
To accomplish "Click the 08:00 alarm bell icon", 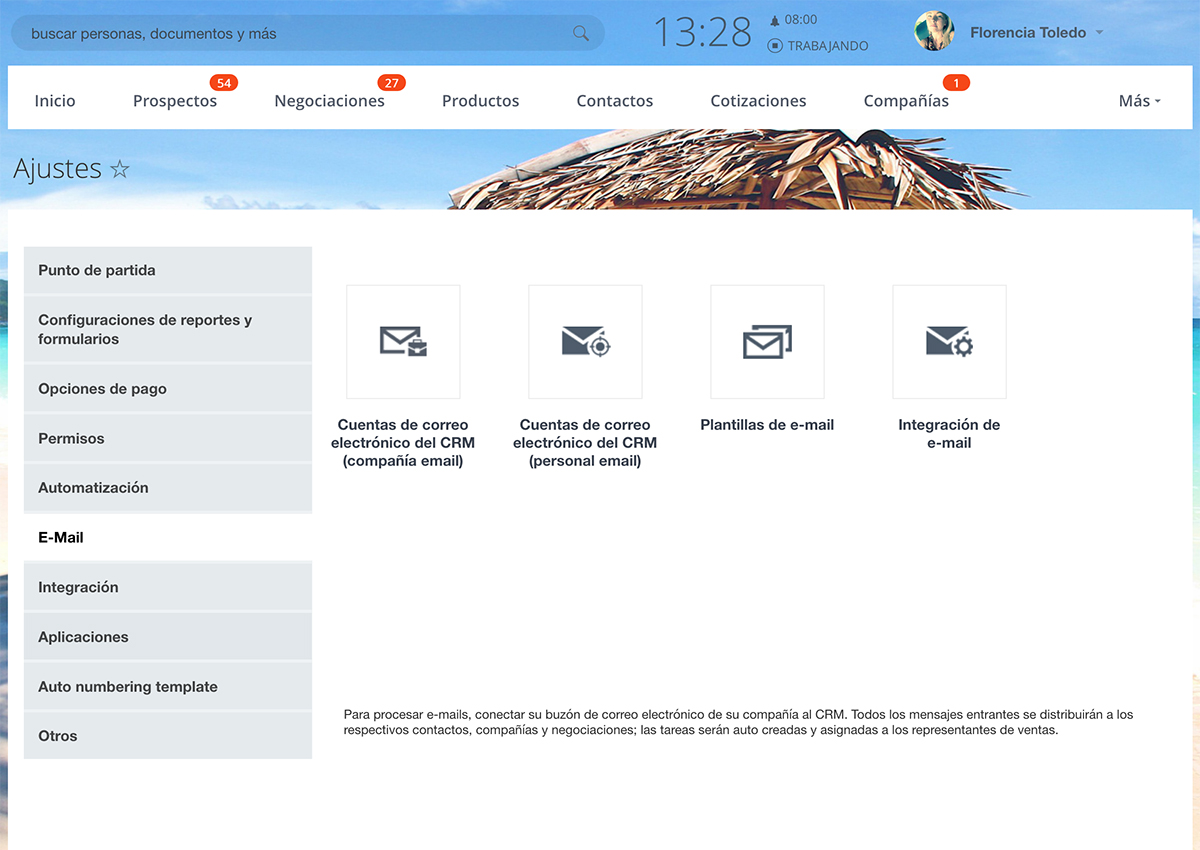I will click(x=775, y=20).
